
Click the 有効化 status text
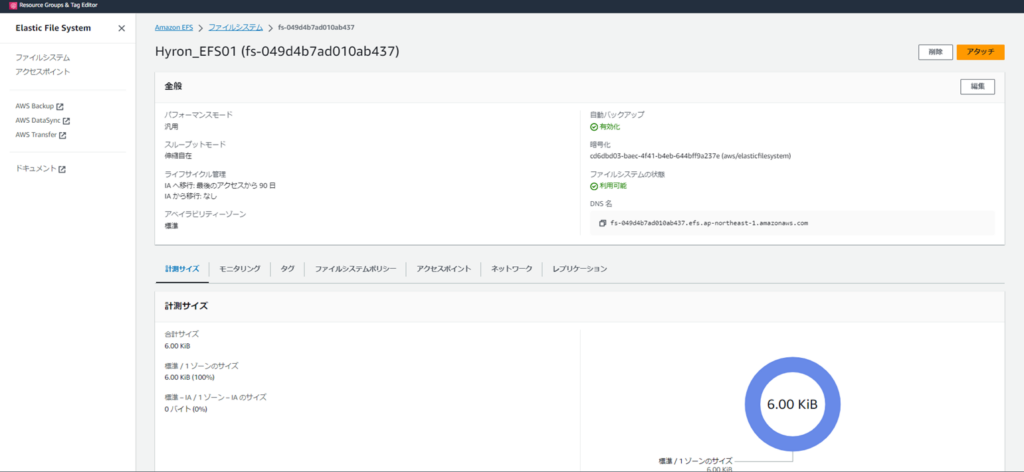tap(609, 127)
